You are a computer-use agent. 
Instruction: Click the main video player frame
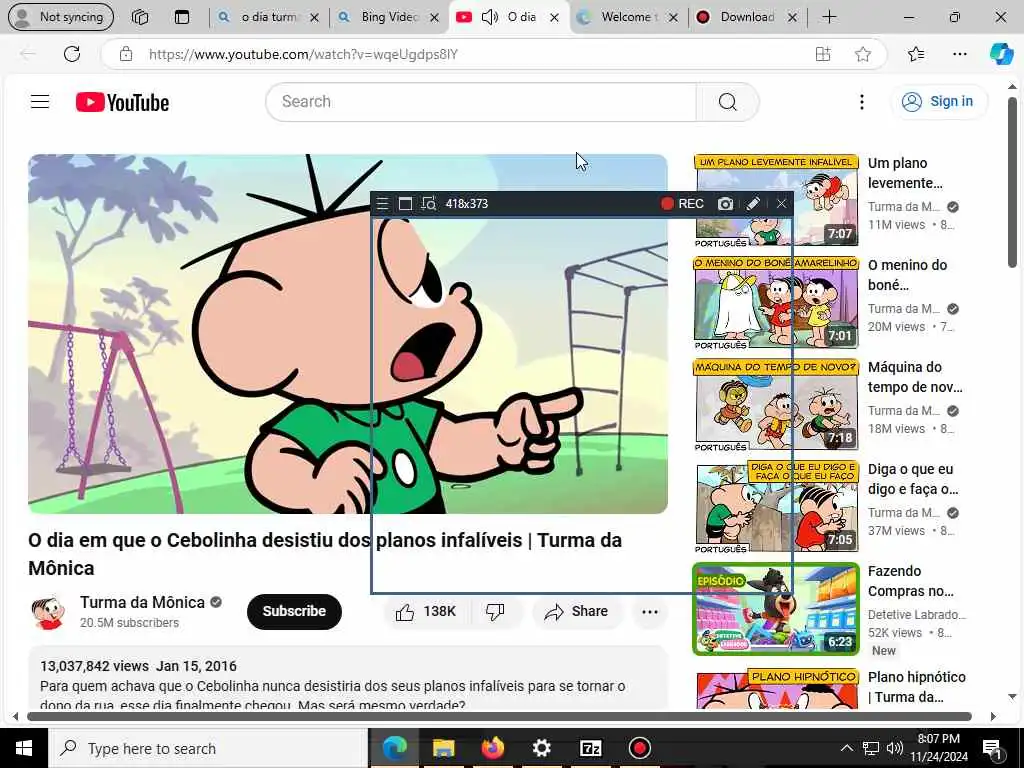click(347, 334)
